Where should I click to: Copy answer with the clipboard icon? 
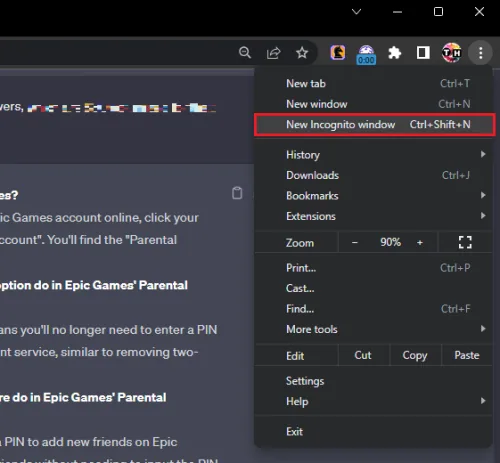[x=237, y=193]
